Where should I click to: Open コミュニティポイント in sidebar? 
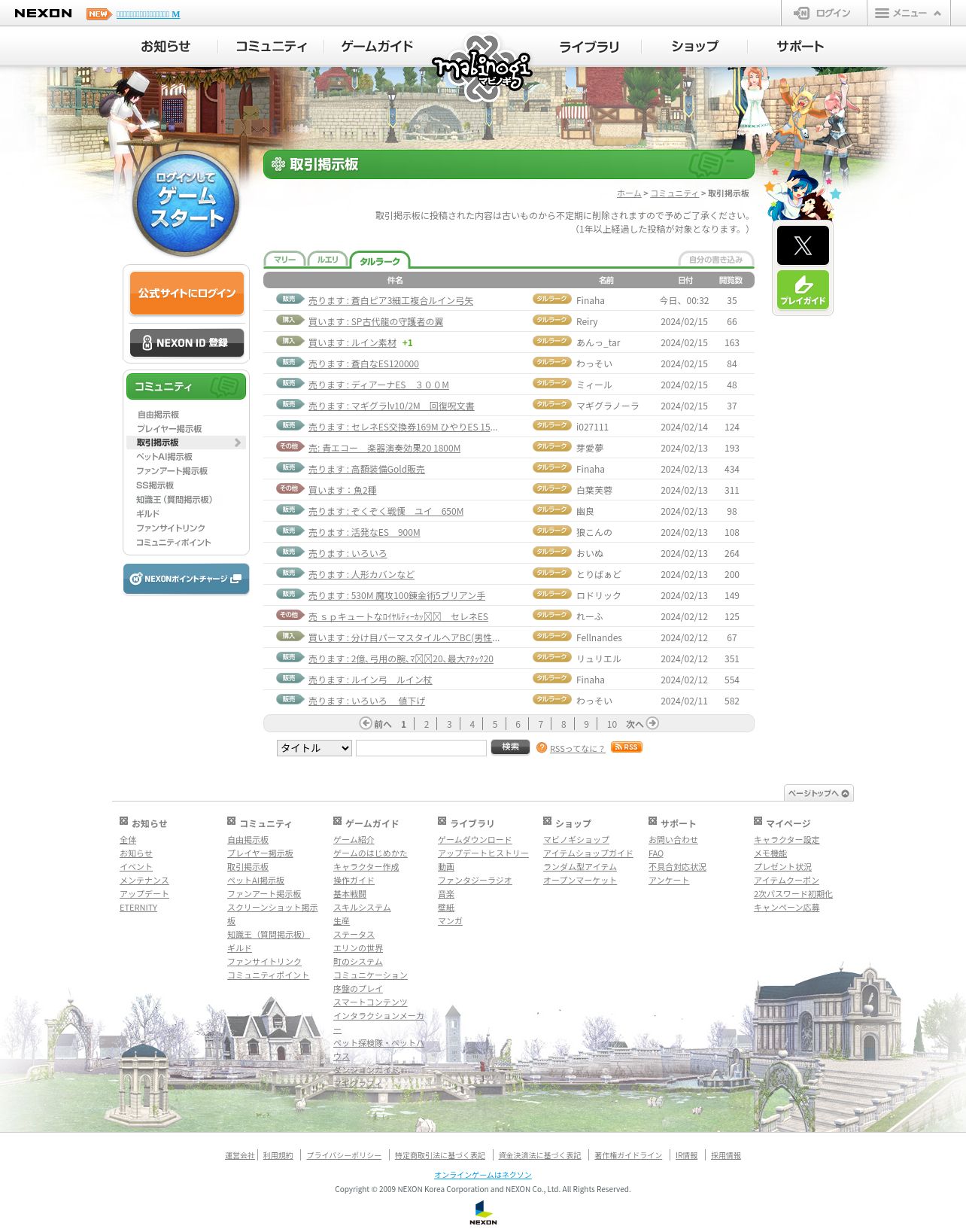coord(173,543)
